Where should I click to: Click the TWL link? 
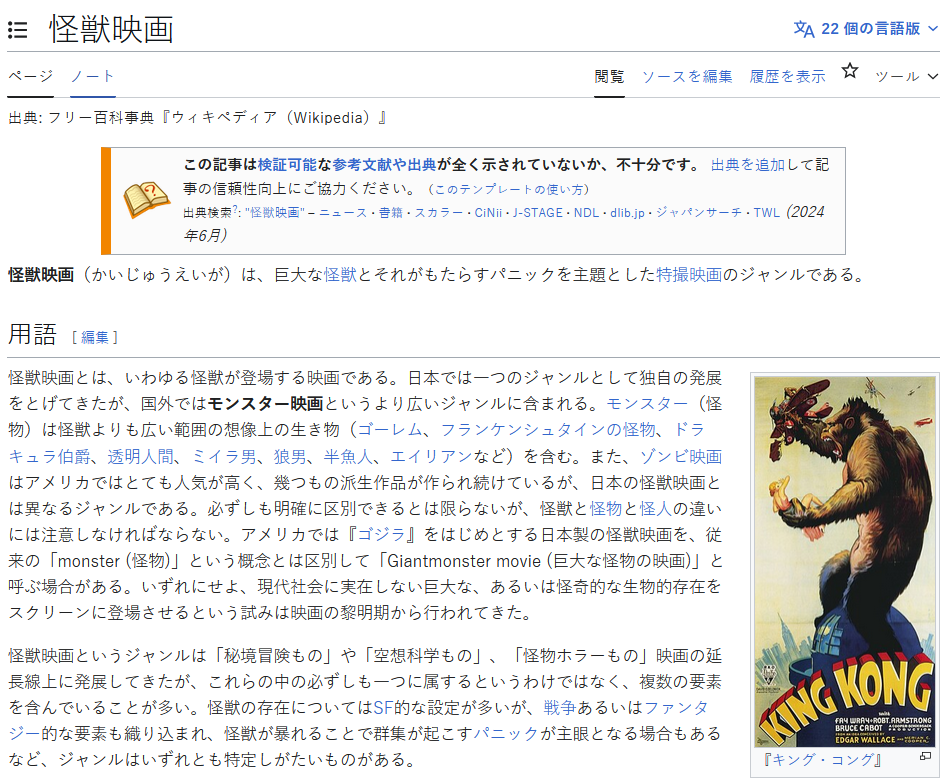pos(766,213)
